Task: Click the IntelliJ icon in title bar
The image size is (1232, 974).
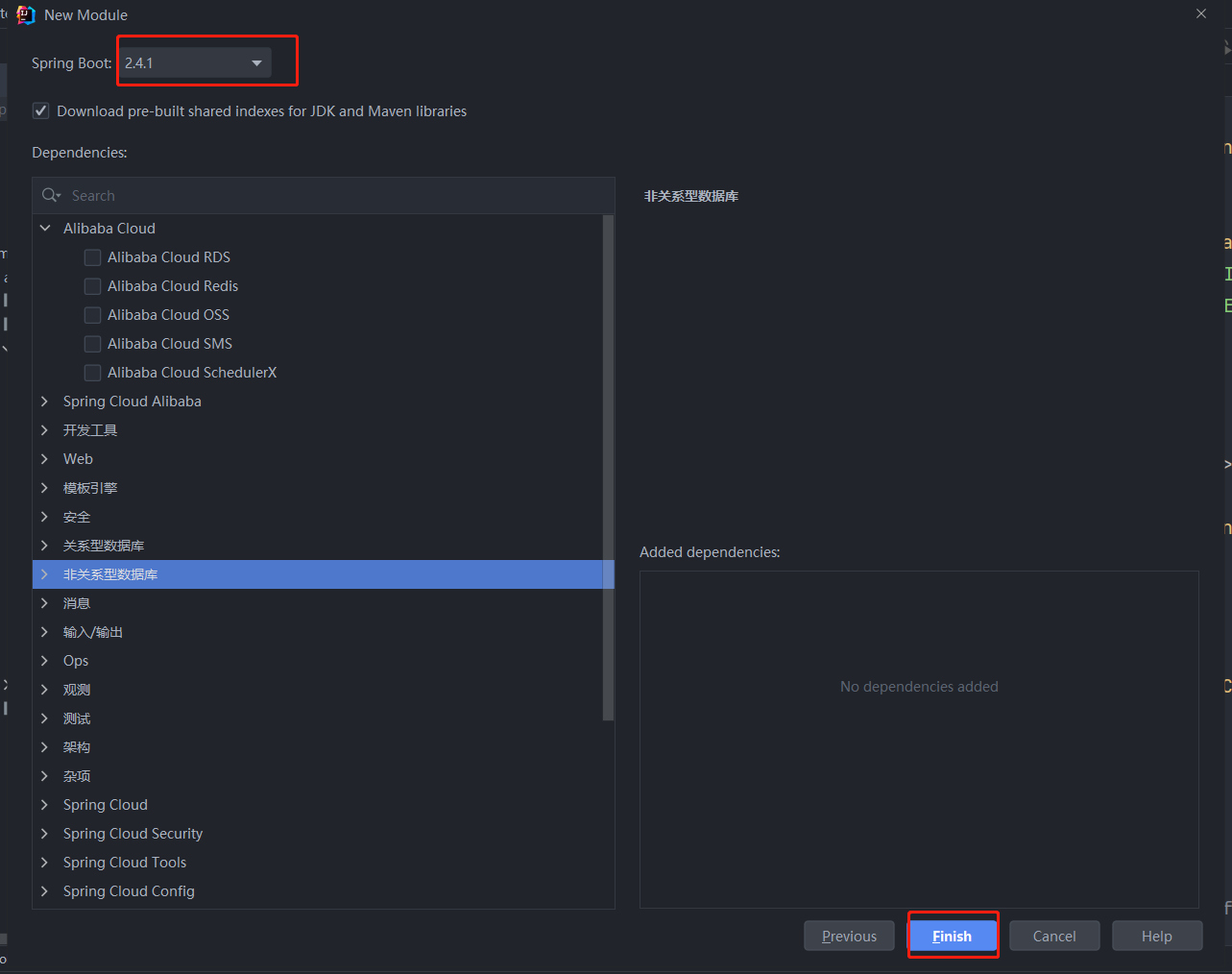Action: pyautogui.click(x=26, y=14)
